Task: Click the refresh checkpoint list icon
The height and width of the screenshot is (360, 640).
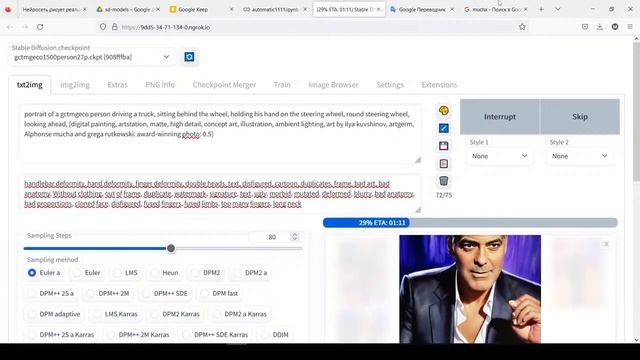Action: [x=189, y=57]
